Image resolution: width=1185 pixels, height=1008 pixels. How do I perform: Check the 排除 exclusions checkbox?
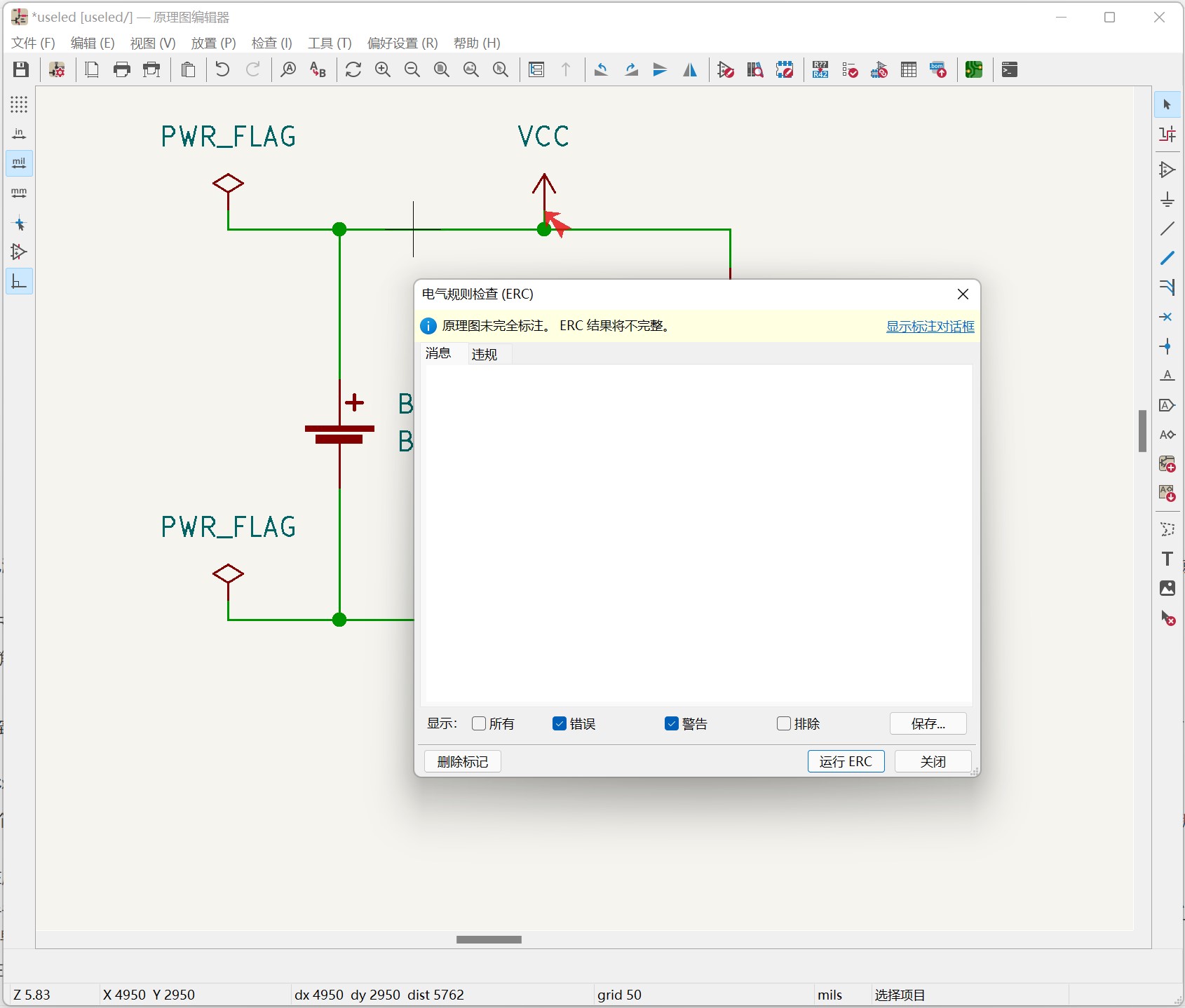(x=784, y=723)
